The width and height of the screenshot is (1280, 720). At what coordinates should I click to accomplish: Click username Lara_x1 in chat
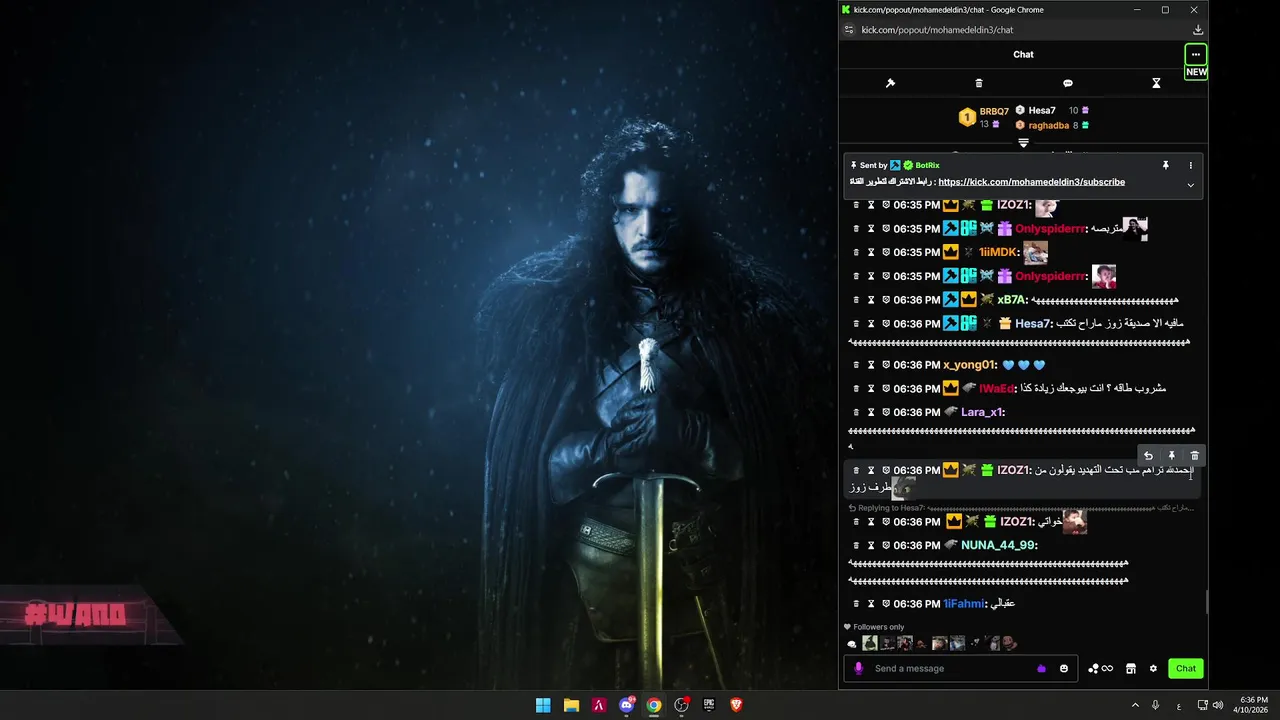point(983,412)
